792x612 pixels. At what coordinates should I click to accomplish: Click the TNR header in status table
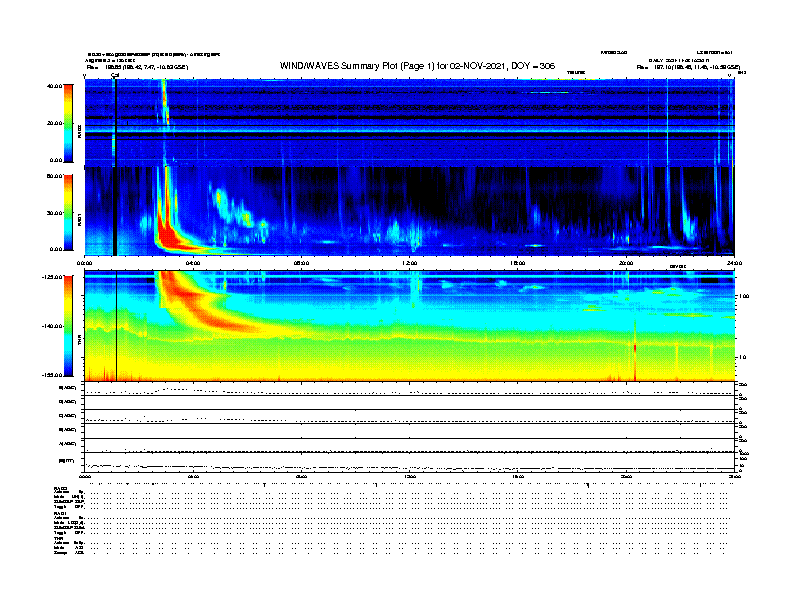(58, 538)
